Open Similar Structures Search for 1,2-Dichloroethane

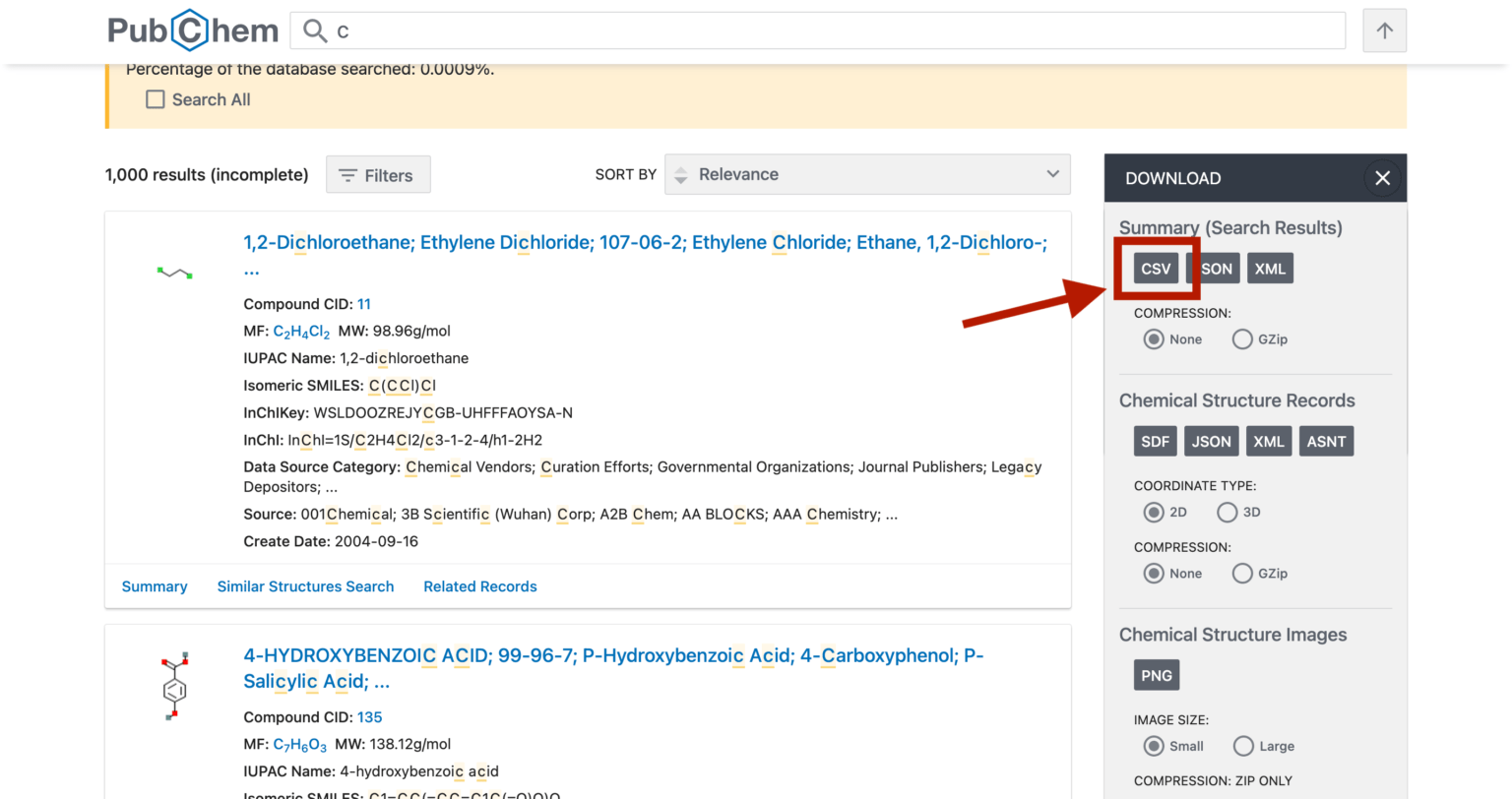[305, 585]
